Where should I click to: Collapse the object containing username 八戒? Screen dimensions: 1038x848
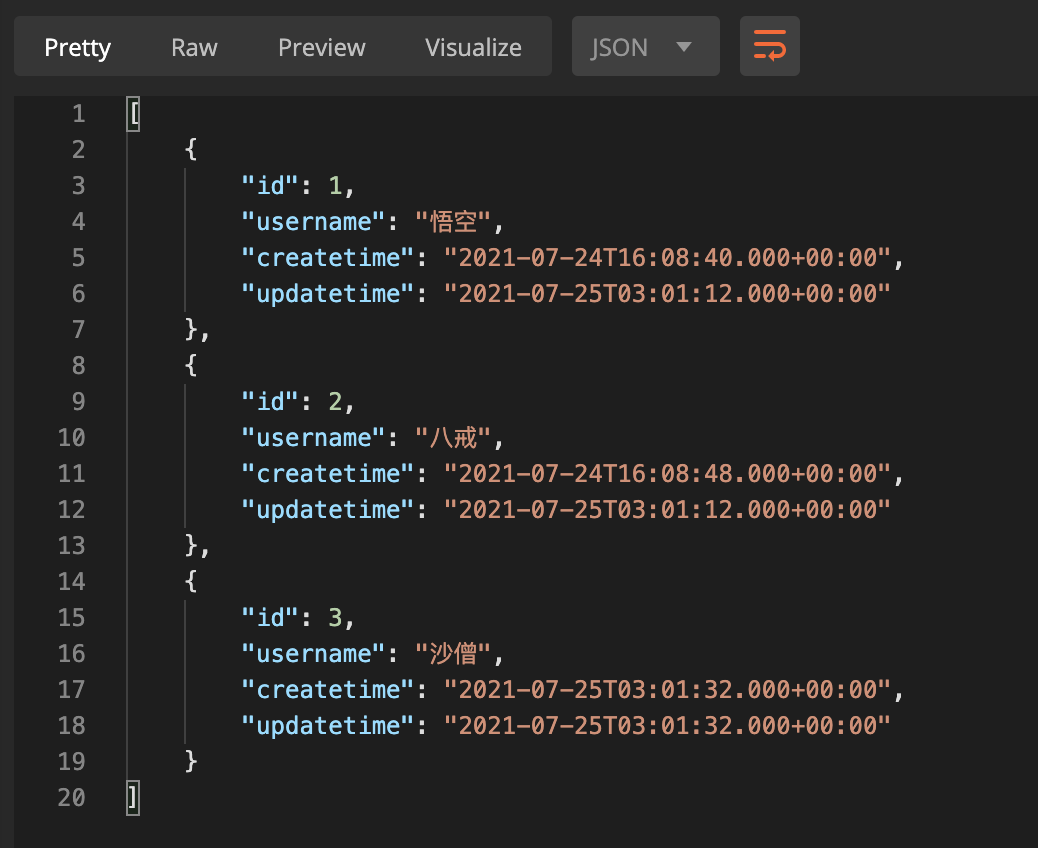tap(190, 365)
